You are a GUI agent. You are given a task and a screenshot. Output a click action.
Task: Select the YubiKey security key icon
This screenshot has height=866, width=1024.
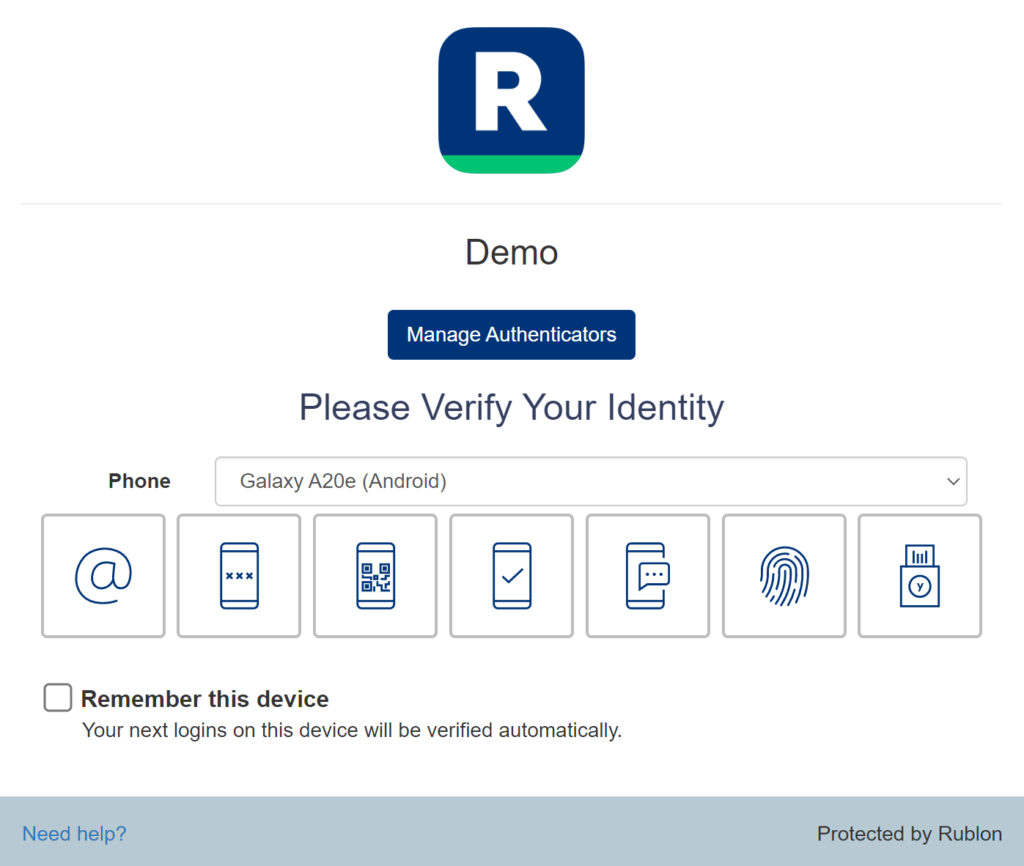tap(920, 576)
